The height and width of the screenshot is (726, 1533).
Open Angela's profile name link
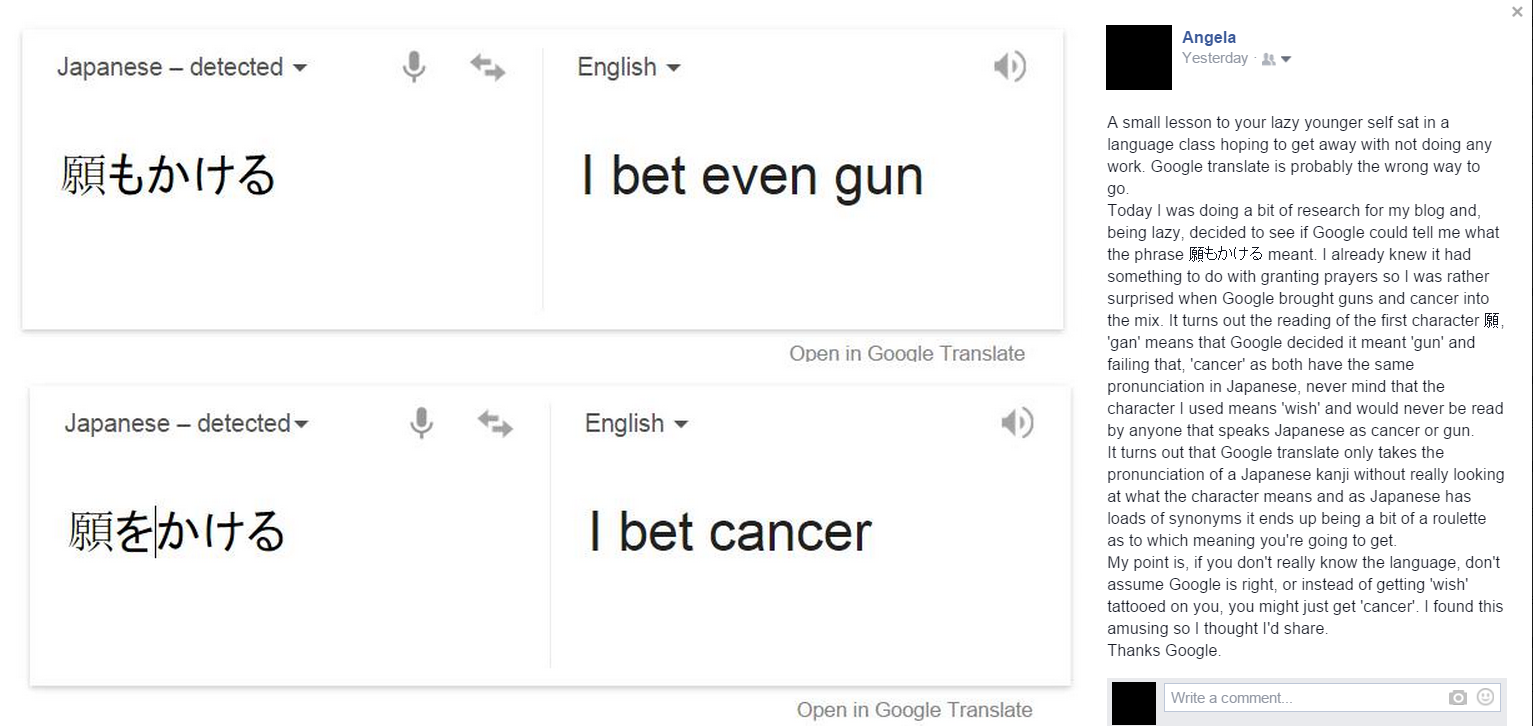coord(1209,37)
